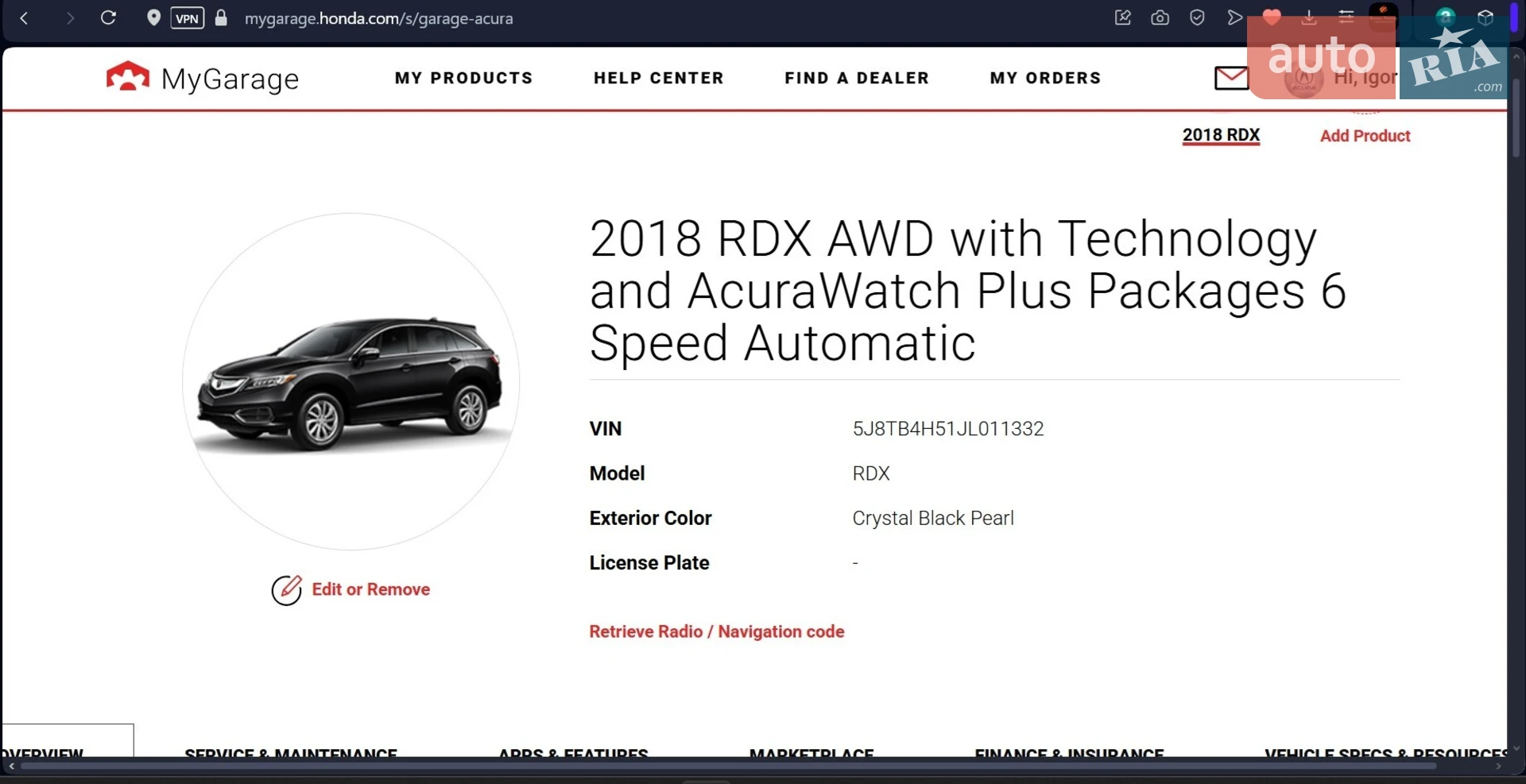This screenshot has height=784, width=1526.
Task: Click the Model value RDX
Action: coord(870,473)
